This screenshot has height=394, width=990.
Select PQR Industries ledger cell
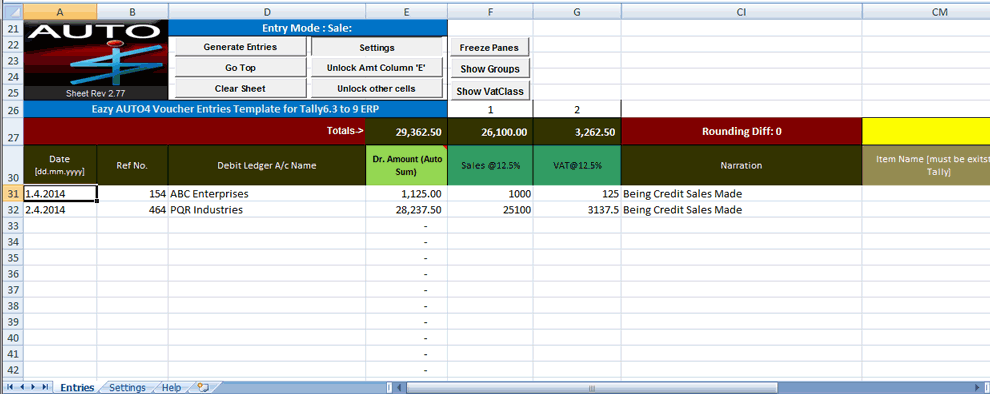pyautogui.click(x=266, y=210)
